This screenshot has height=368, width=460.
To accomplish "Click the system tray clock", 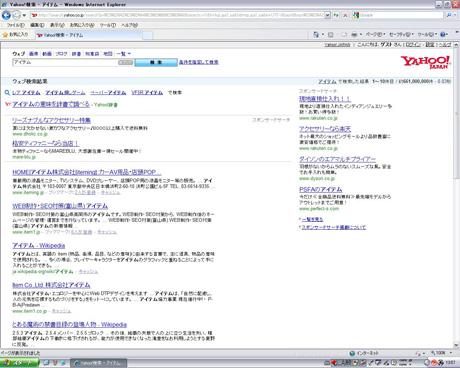I will (451, 363).
